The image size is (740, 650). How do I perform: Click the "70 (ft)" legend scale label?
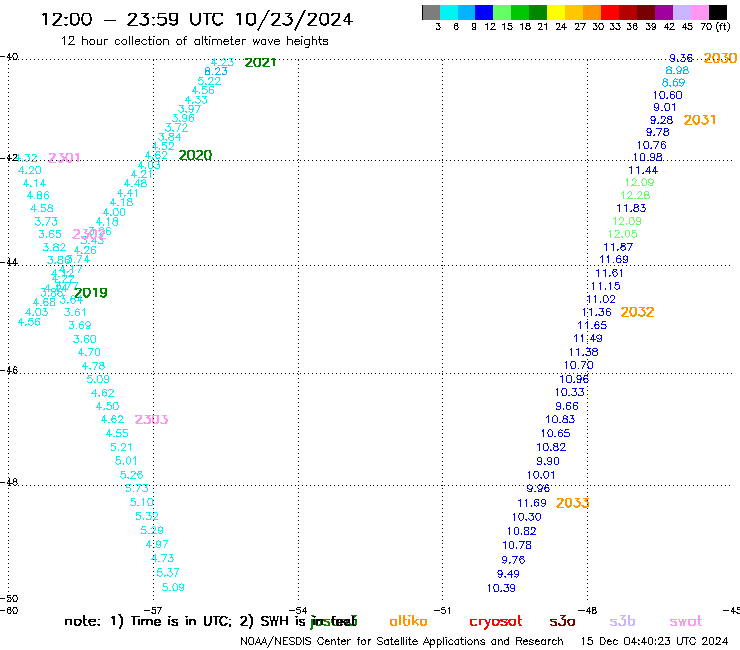click(715, 26)
